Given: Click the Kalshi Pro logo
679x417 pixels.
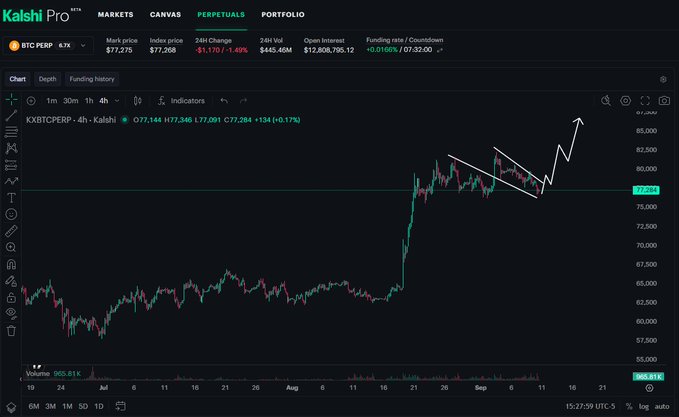Looking at the screenshot, I should [x=41, y=16].
